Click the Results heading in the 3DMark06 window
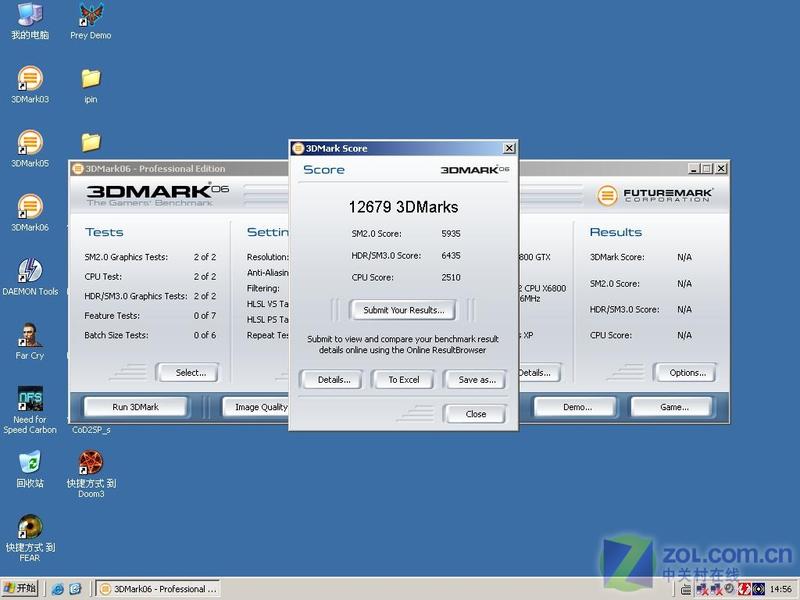This screenshot has width=800, height=600. tap(615, 232)
